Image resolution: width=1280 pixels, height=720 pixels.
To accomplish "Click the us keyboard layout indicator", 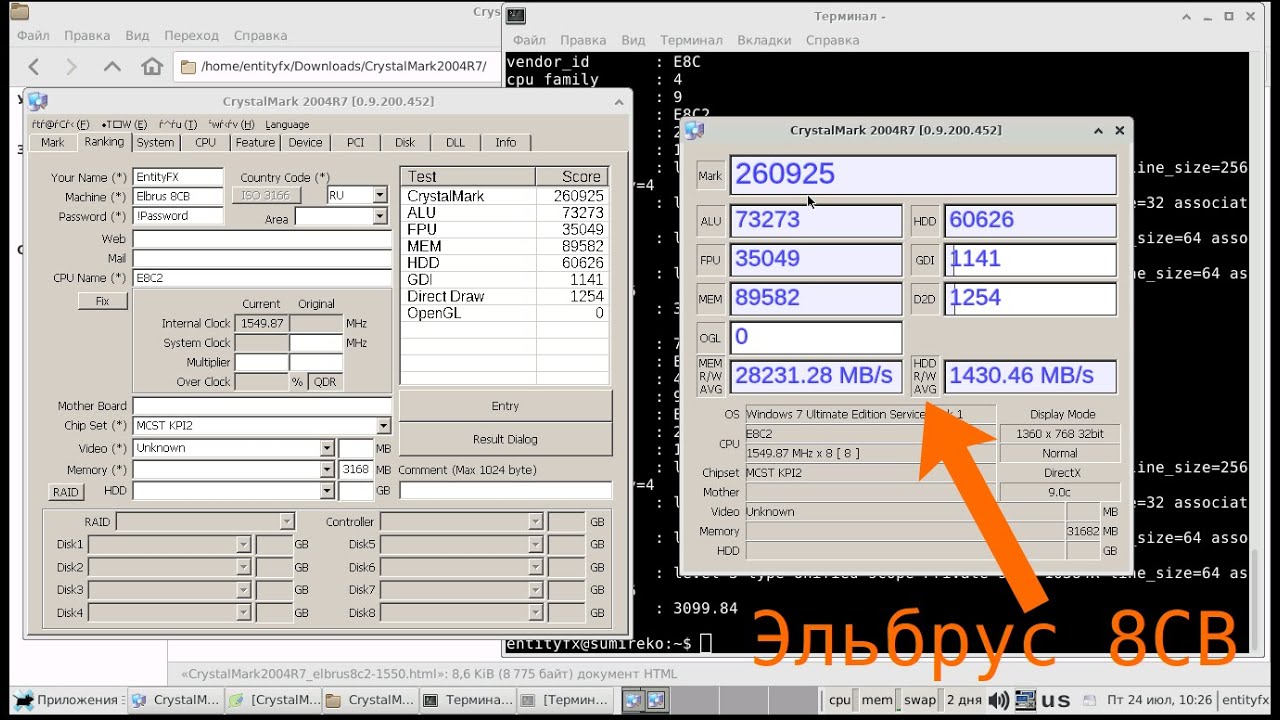I will click(1056, 700).
